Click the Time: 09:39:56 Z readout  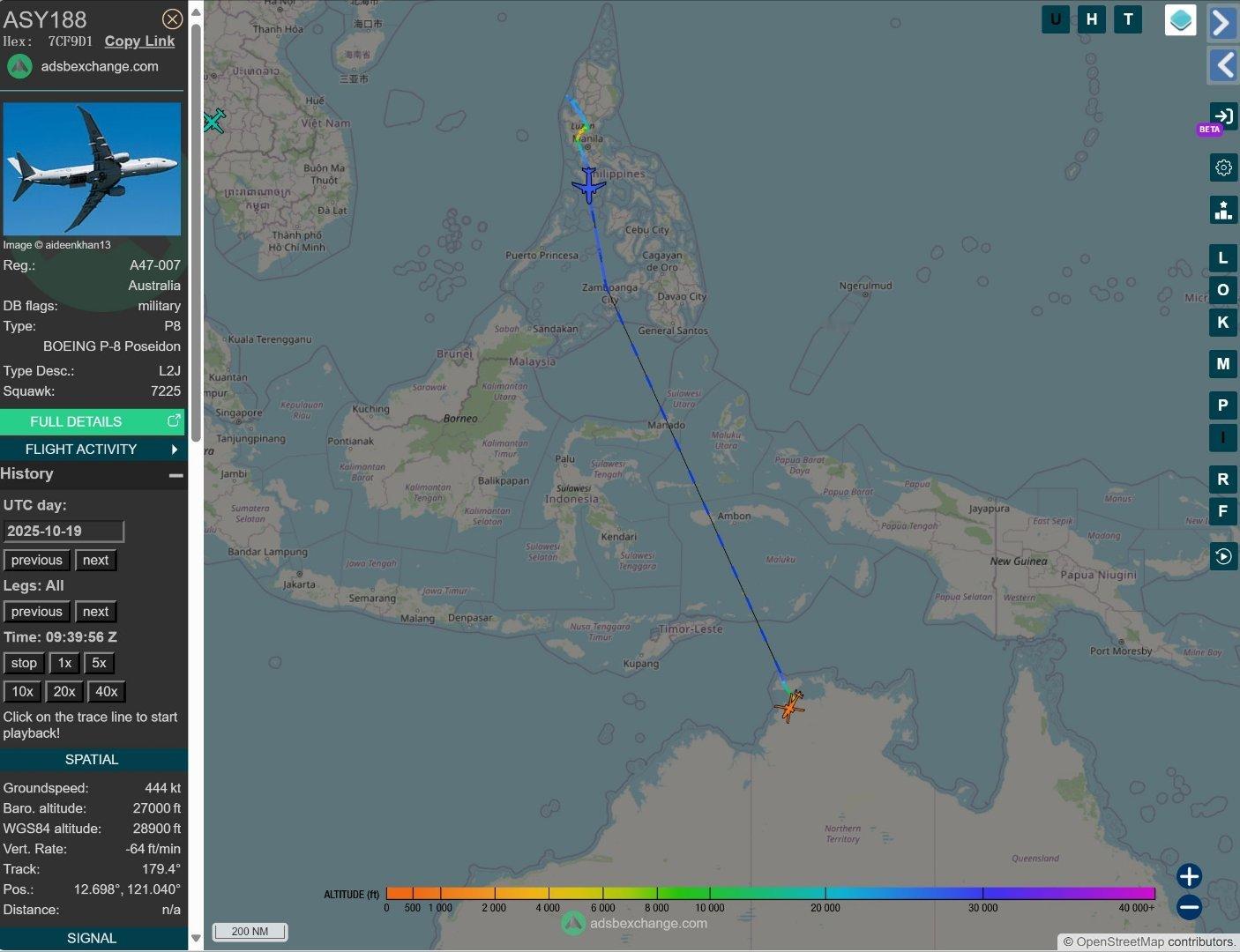tap(60, 637)
